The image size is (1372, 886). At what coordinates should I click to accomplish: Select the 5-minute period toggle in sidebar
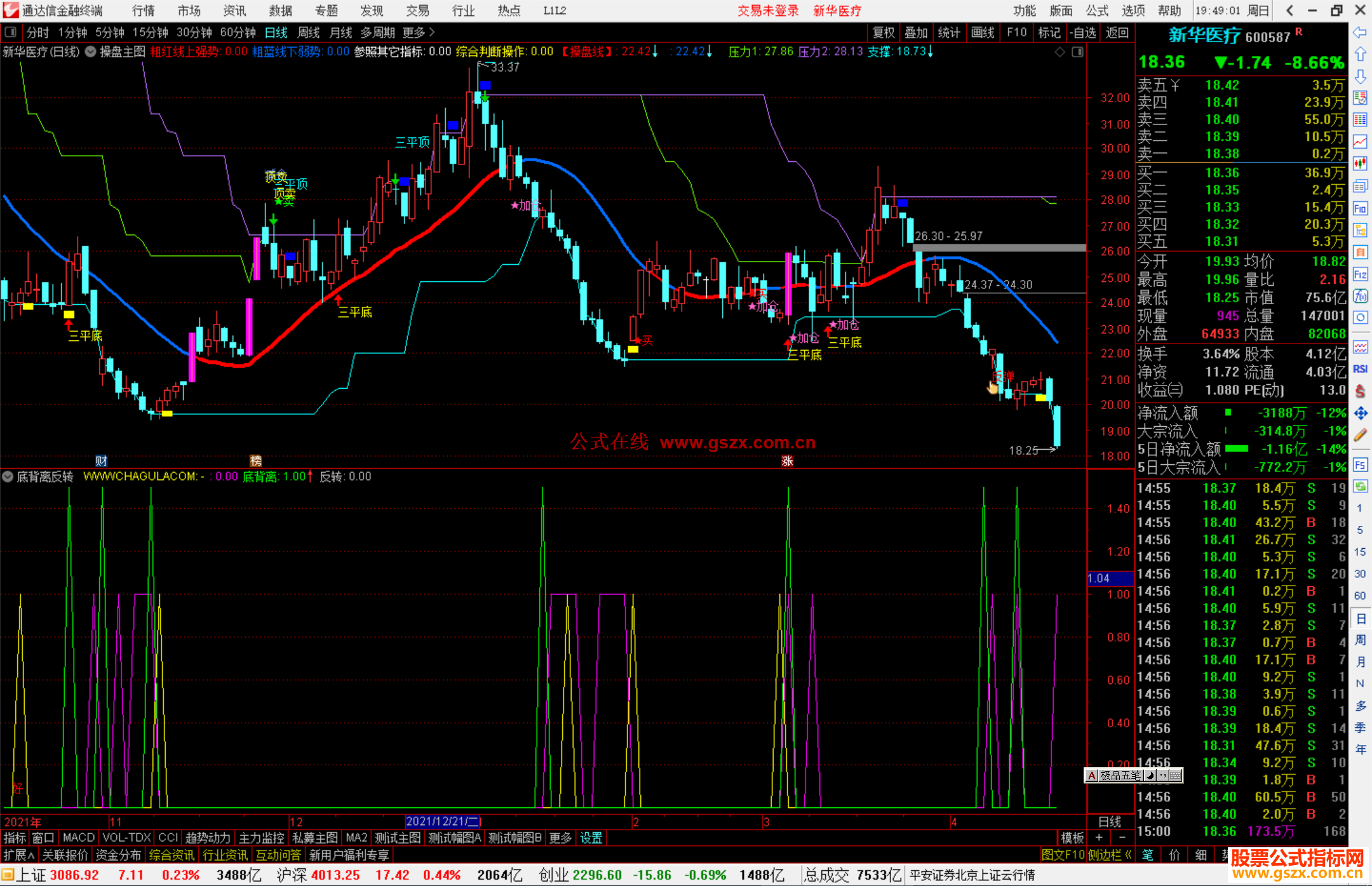click(x=1359, y=530)
